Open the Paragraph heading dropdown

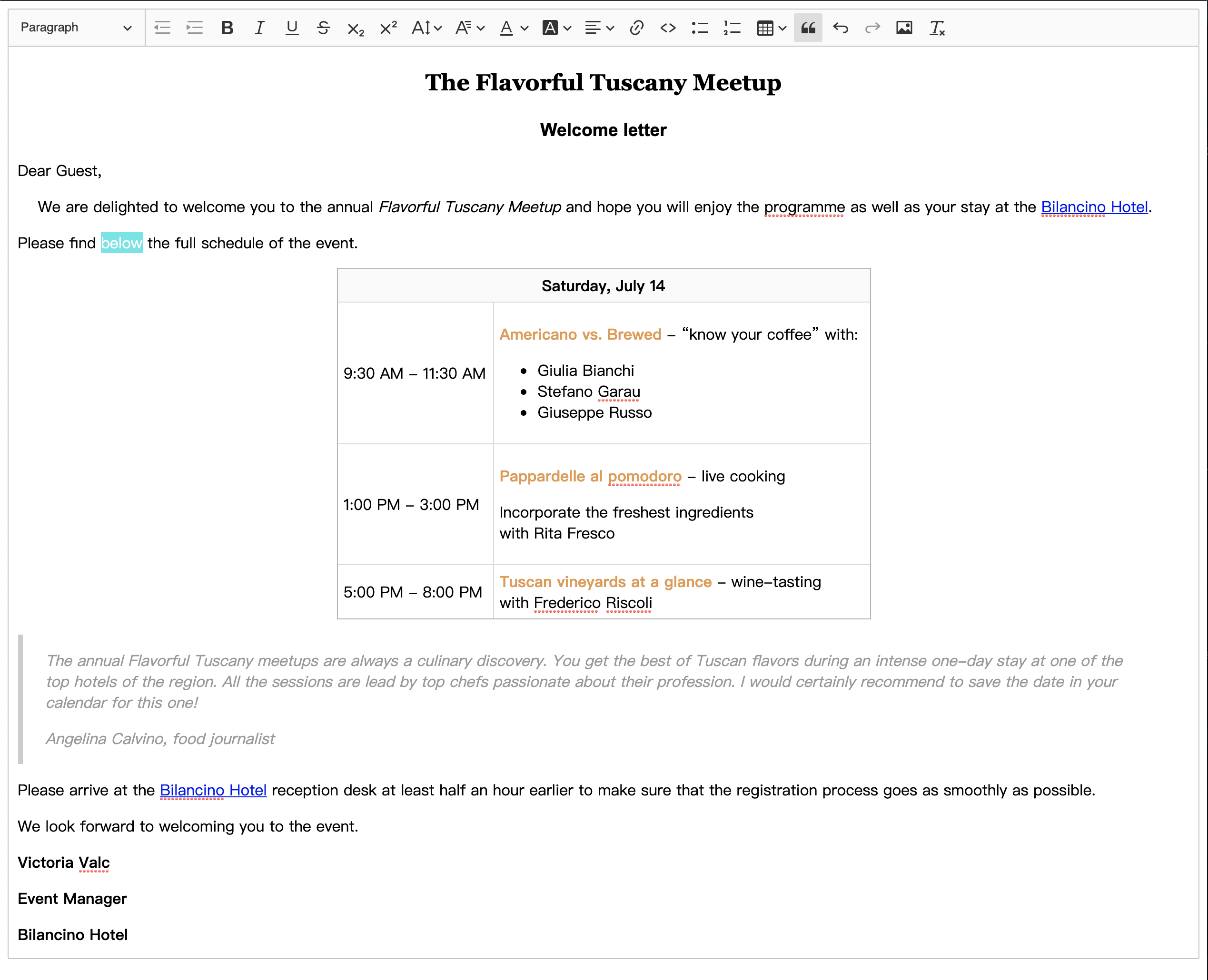point(76,28)
